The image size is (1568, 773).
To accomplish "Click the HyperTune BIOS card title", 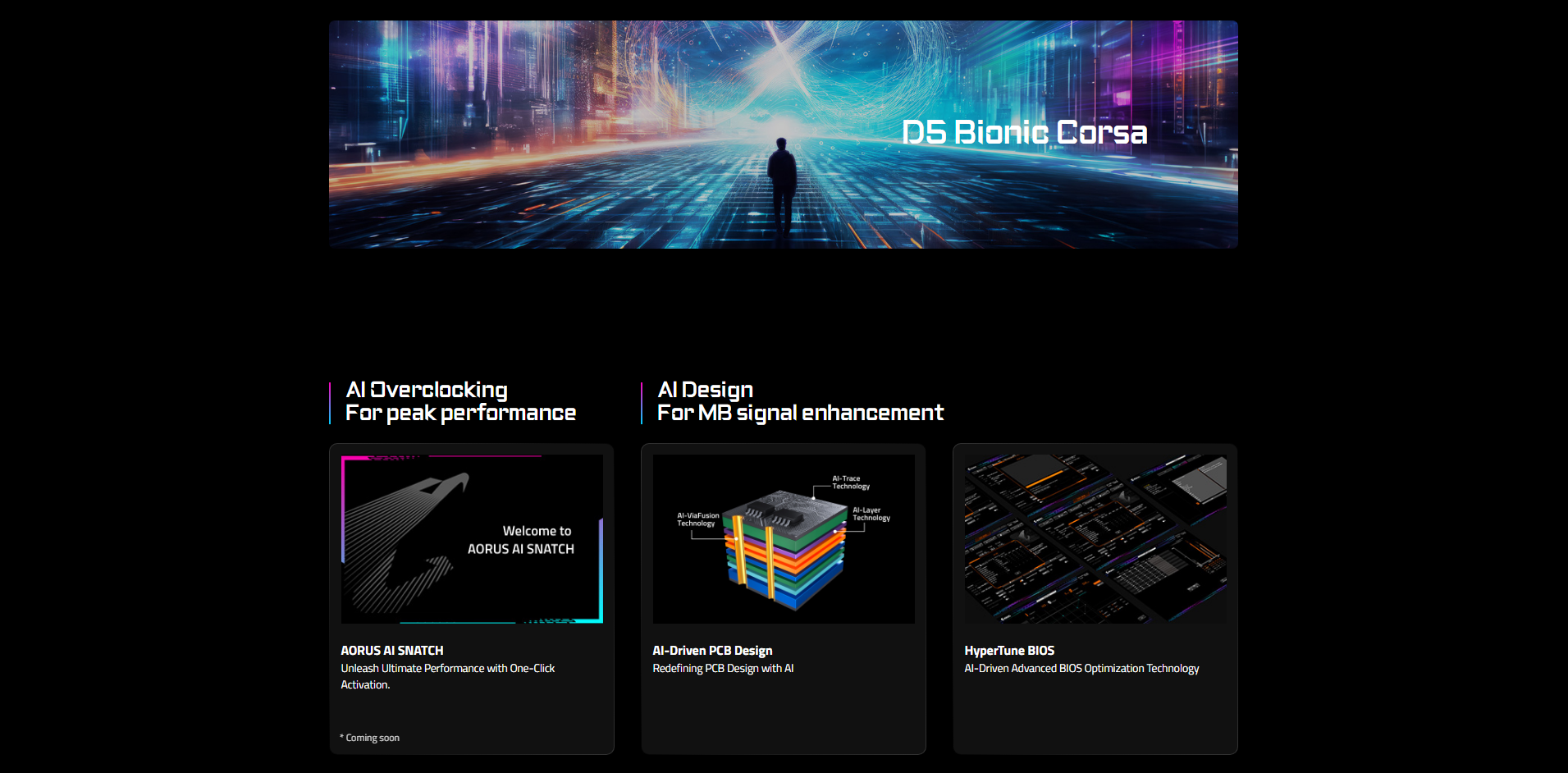I will [x=1009, y=651].
